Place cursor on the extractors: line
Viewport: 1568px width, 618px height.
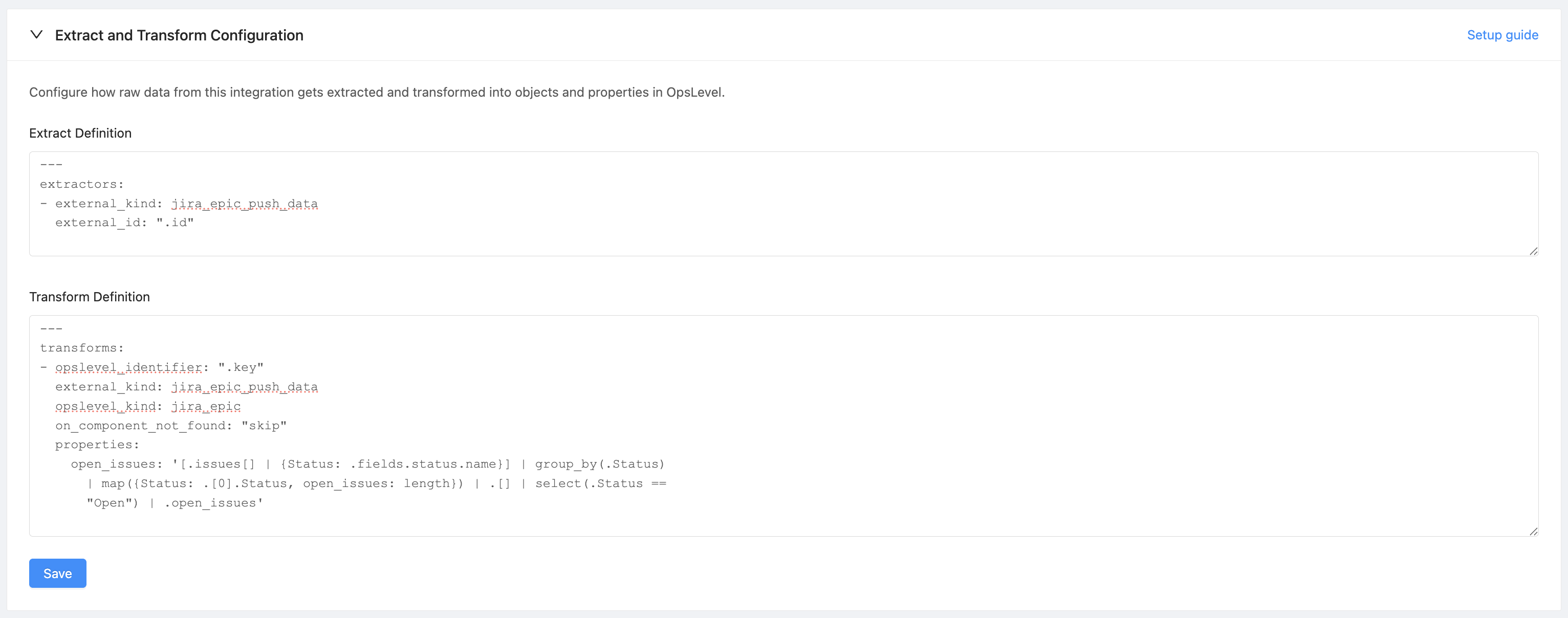coord(81,184)
